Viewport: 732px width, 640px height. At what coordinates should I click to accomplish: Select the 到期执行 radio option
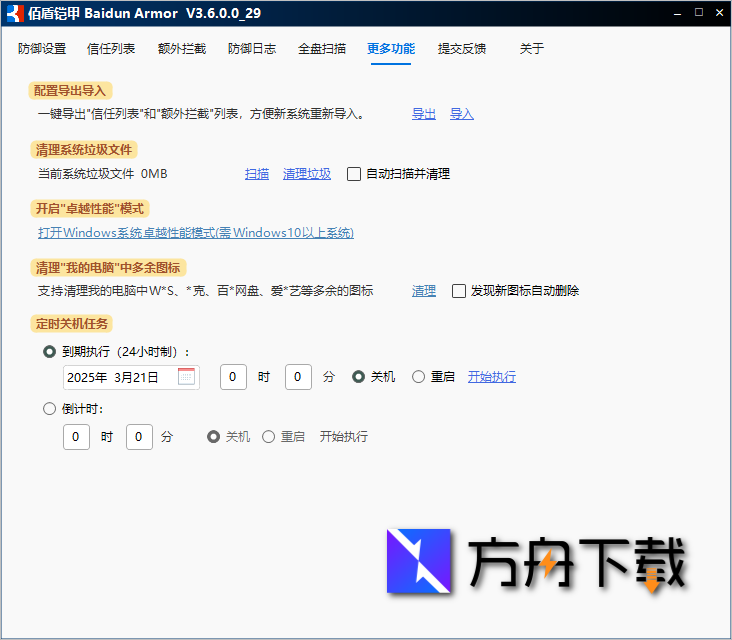[x=49, y=352]
